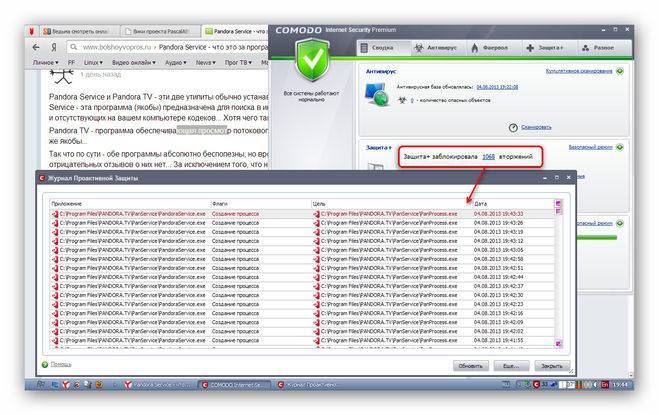Image resolution: width=659 pixels, height=415 pixels.
Task: Select the log row dated 19:43:26
Action: click(x=302, y=223)
